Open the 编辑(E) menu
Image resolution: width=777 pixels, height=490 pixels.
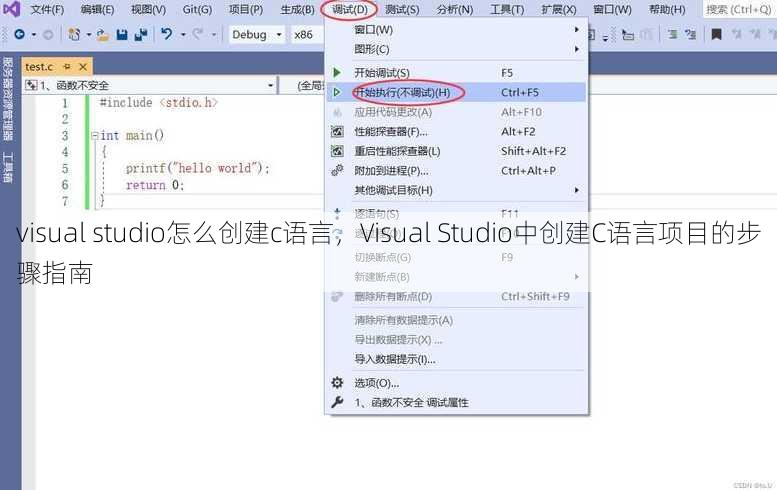[x=97, y=9]
